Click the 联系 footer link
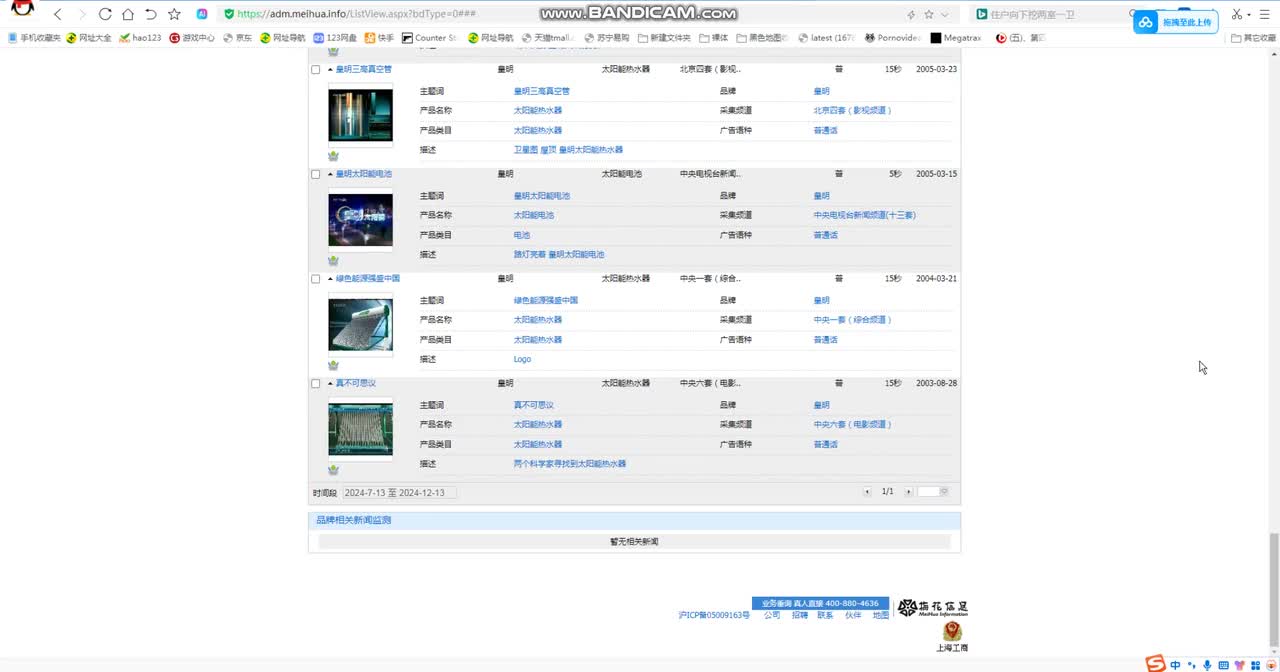This screenshot has width=1280, height=672. coord(825,616)
